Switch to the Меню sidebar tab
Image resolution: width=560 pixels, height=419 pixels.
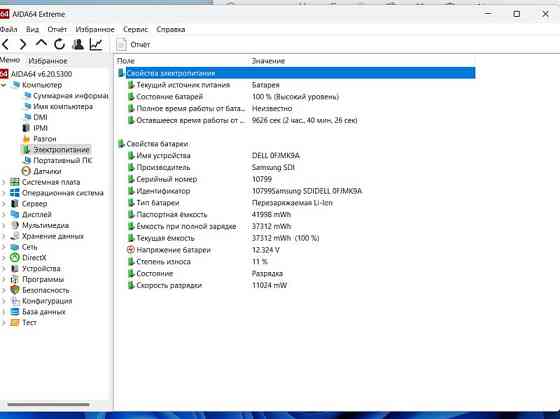click(x=10, y=60)
